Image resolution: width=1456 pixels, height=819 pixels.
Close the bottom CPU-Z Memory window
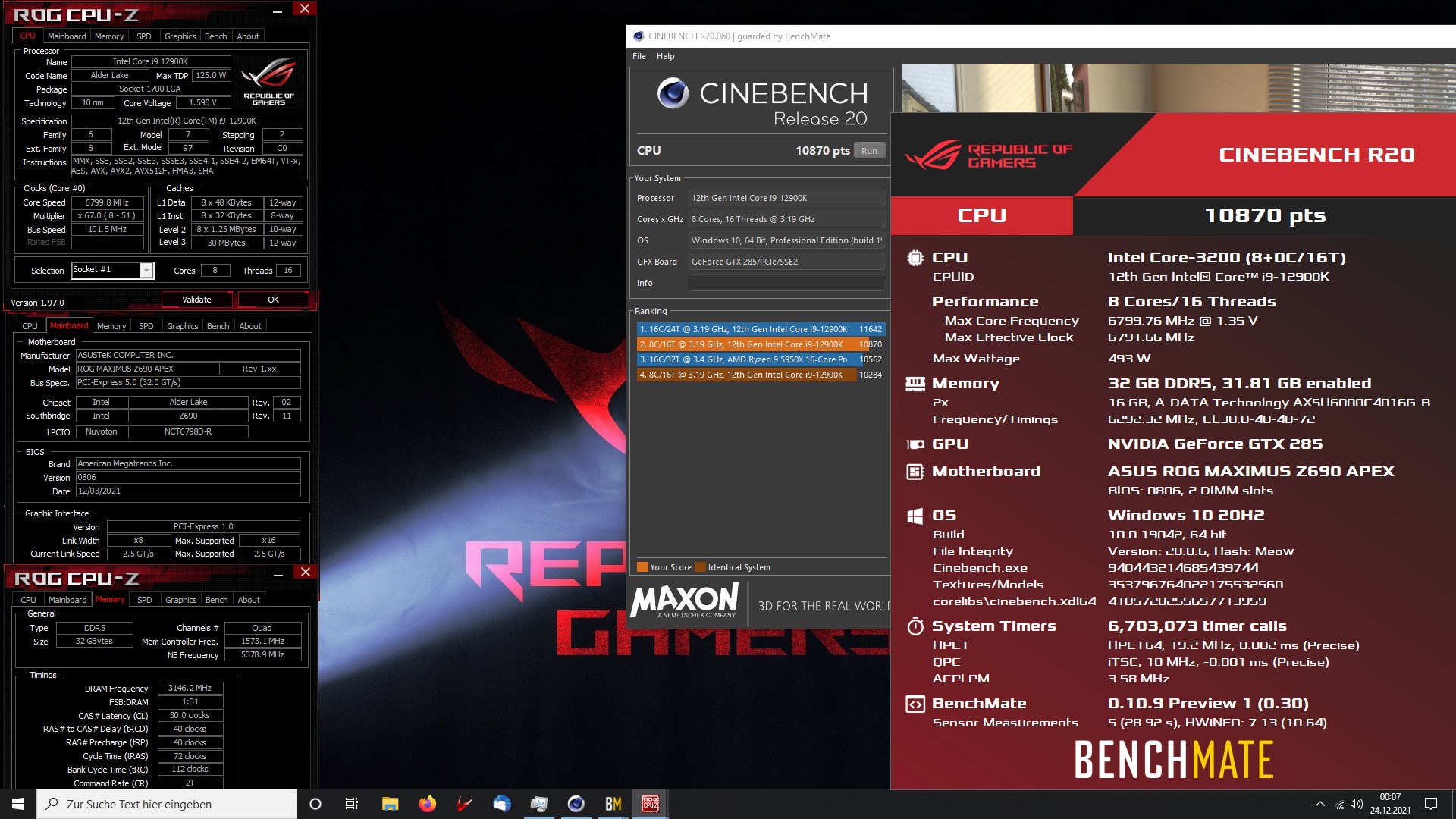(x=305, y=573)
